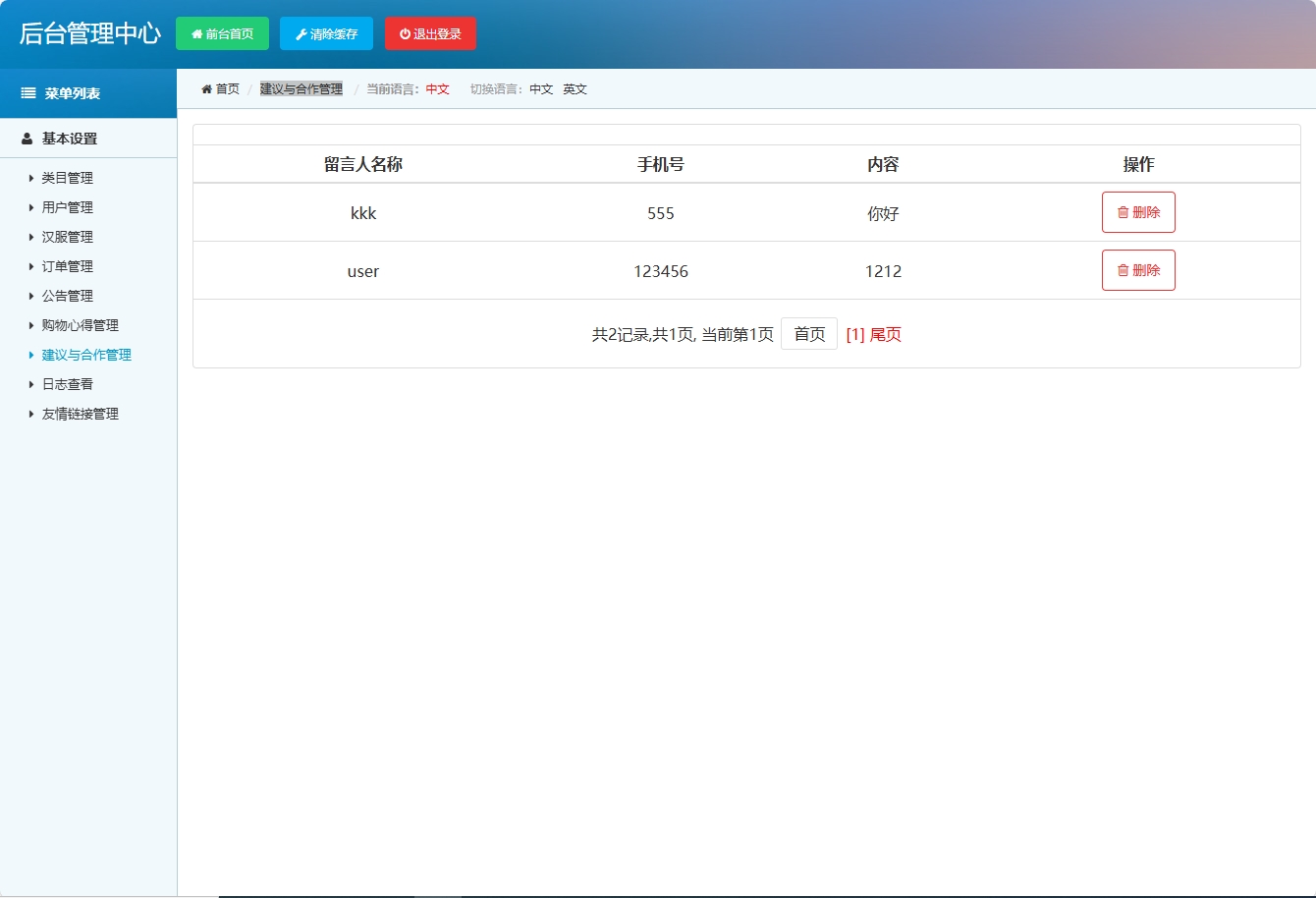
Task: Expand the 类目管理 menu section
Action: pyautogui.click(x=66, y=178)
